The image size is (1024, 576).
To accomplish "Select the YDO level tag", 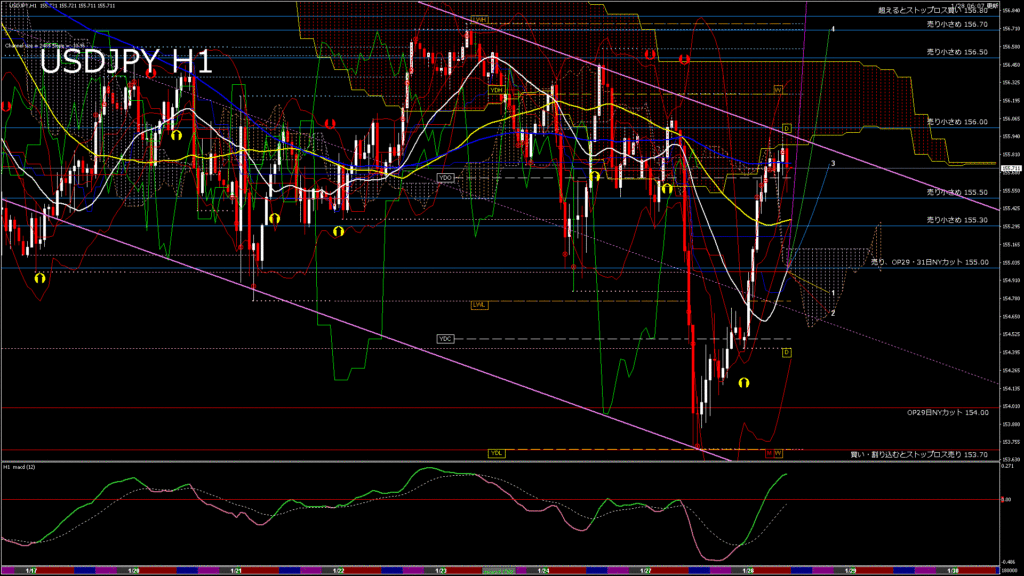I will [x=446, y=177].
